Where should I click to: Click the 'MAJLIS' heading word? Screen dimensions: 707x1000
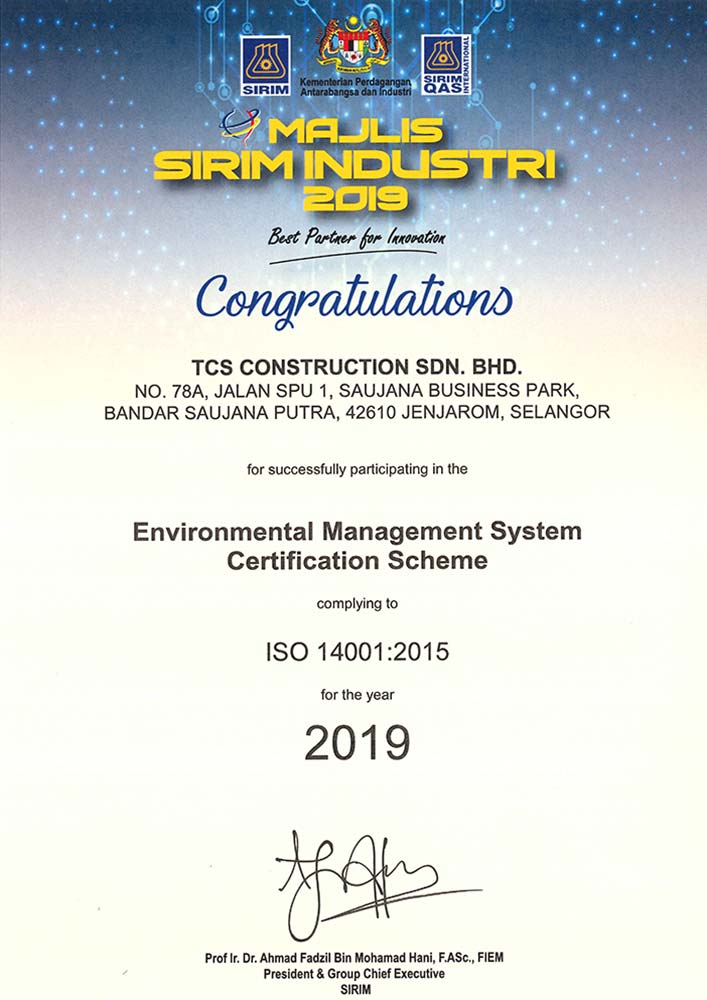click(x=355, y=131)
